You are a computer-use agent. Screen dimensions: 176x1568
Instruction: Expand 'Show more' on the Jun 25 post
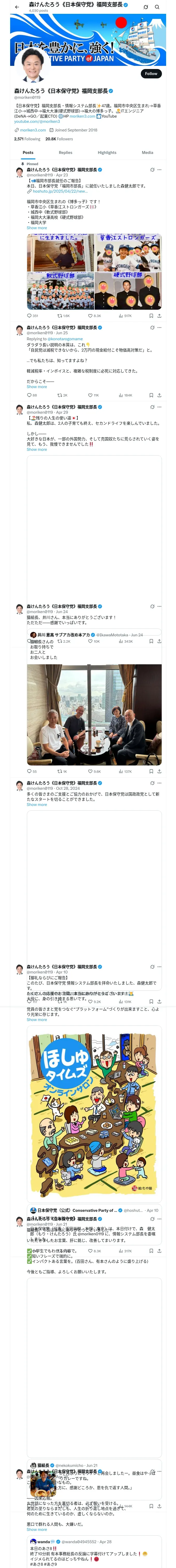click(37, 387)
